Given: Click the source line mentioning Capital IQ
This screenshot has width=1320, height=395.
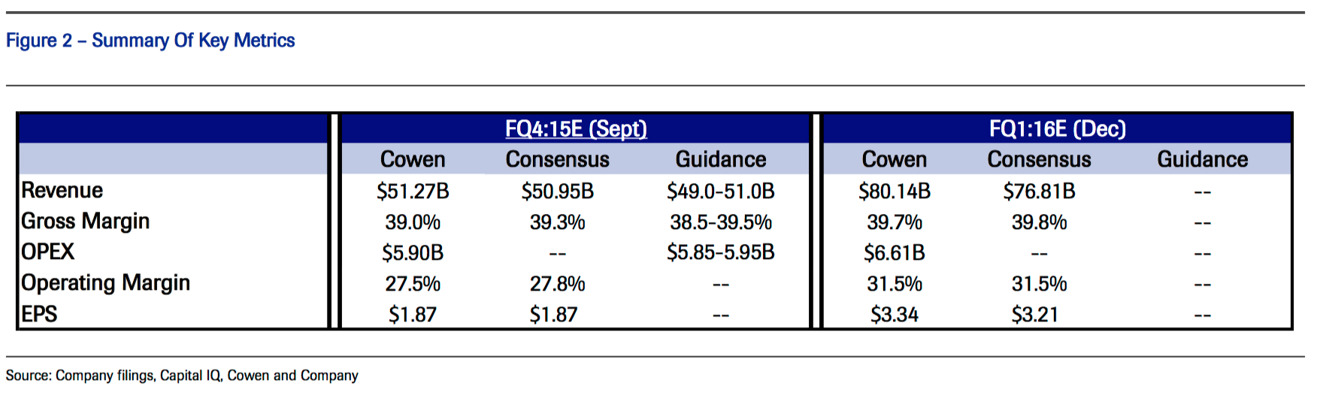Looking at the screenshot, I should [182, 376].
